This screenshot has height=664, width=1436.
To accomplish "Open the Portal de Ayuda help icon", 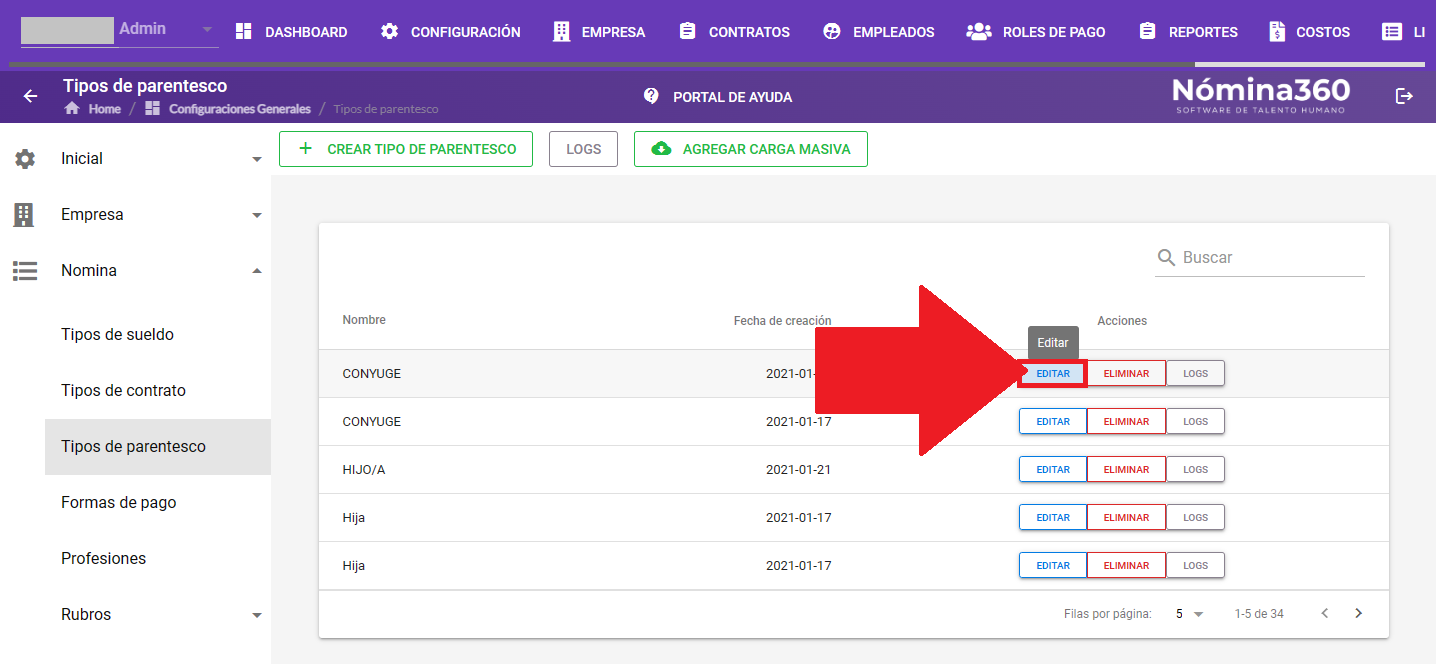I will click(651, 96).
